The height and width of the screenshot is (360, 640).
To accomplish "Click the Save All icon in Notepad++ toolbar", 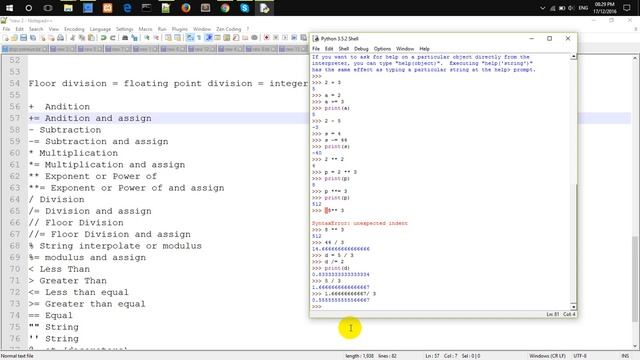I will (33, 38).
